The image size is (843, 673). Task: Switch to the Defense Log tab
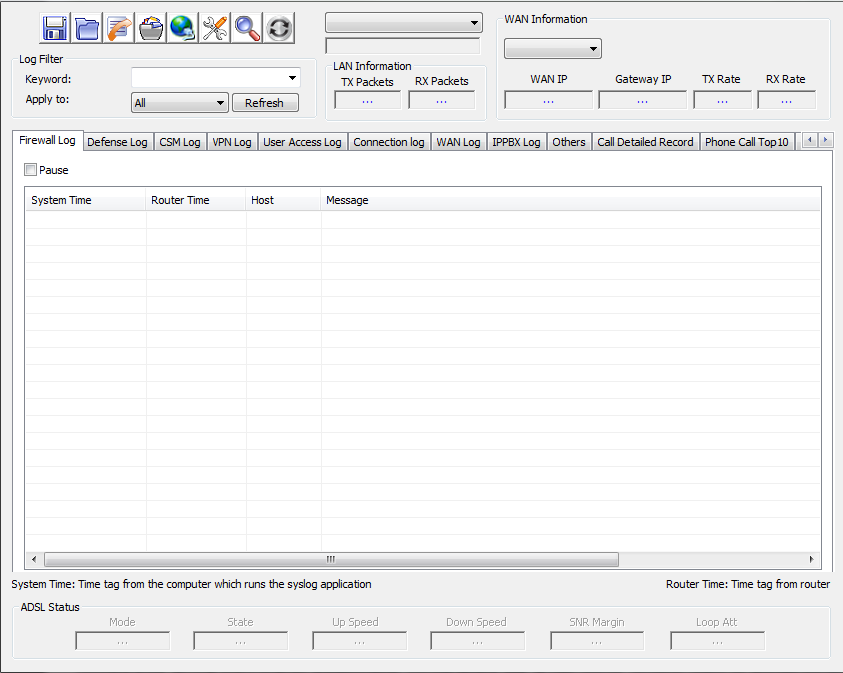tap(117, 142)
